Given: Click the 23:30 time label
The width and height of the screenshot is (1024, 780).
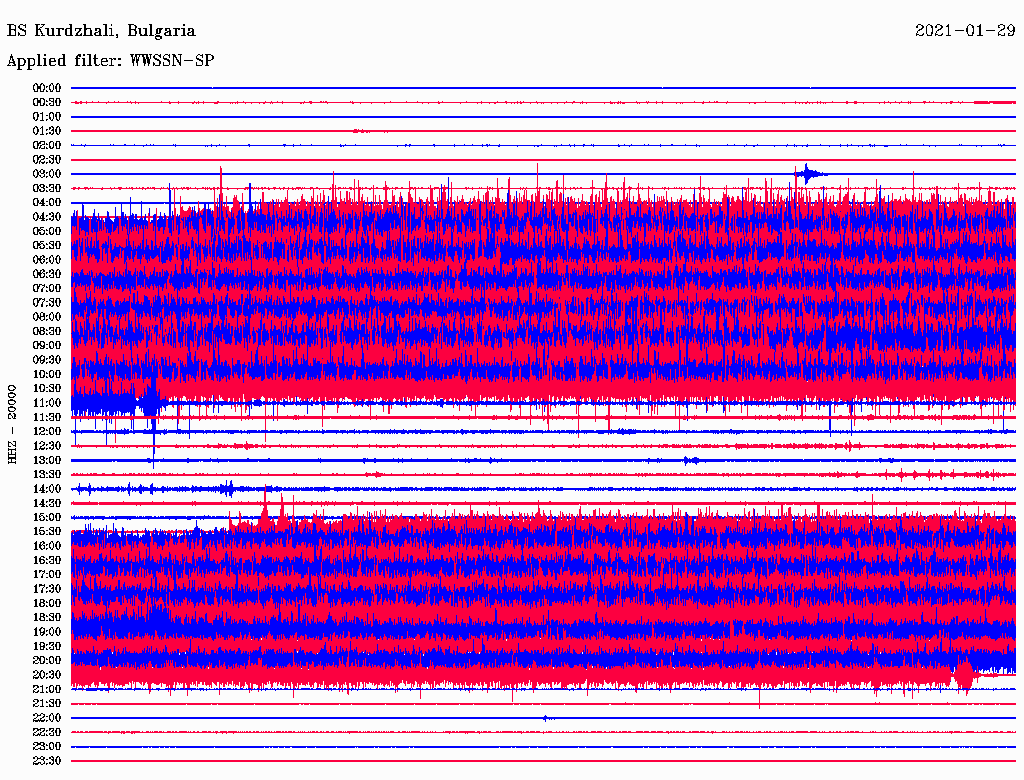Looking at the screenshot, I should pos(47,761).
